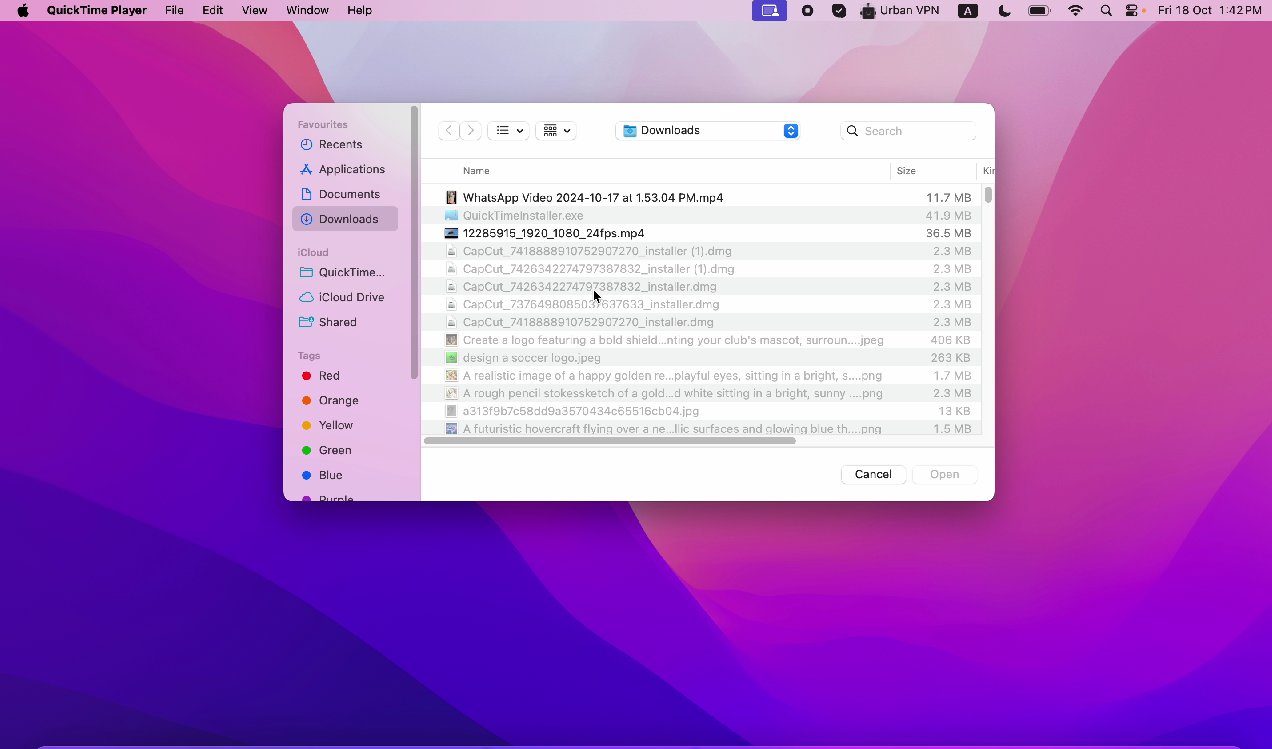Click the Urban VPN menu bar item
The image size is (1272, 749).
900,10
